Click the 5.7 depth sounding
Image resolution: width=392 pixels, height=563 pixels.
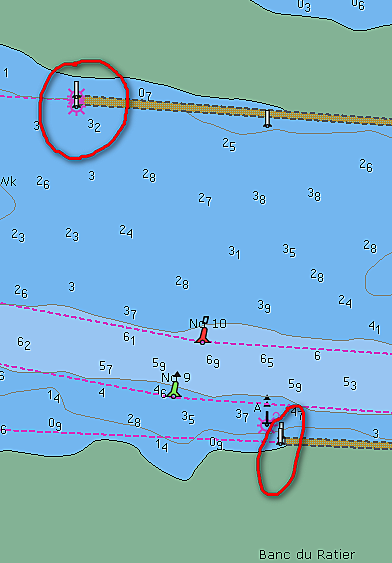tap(106, 367)
